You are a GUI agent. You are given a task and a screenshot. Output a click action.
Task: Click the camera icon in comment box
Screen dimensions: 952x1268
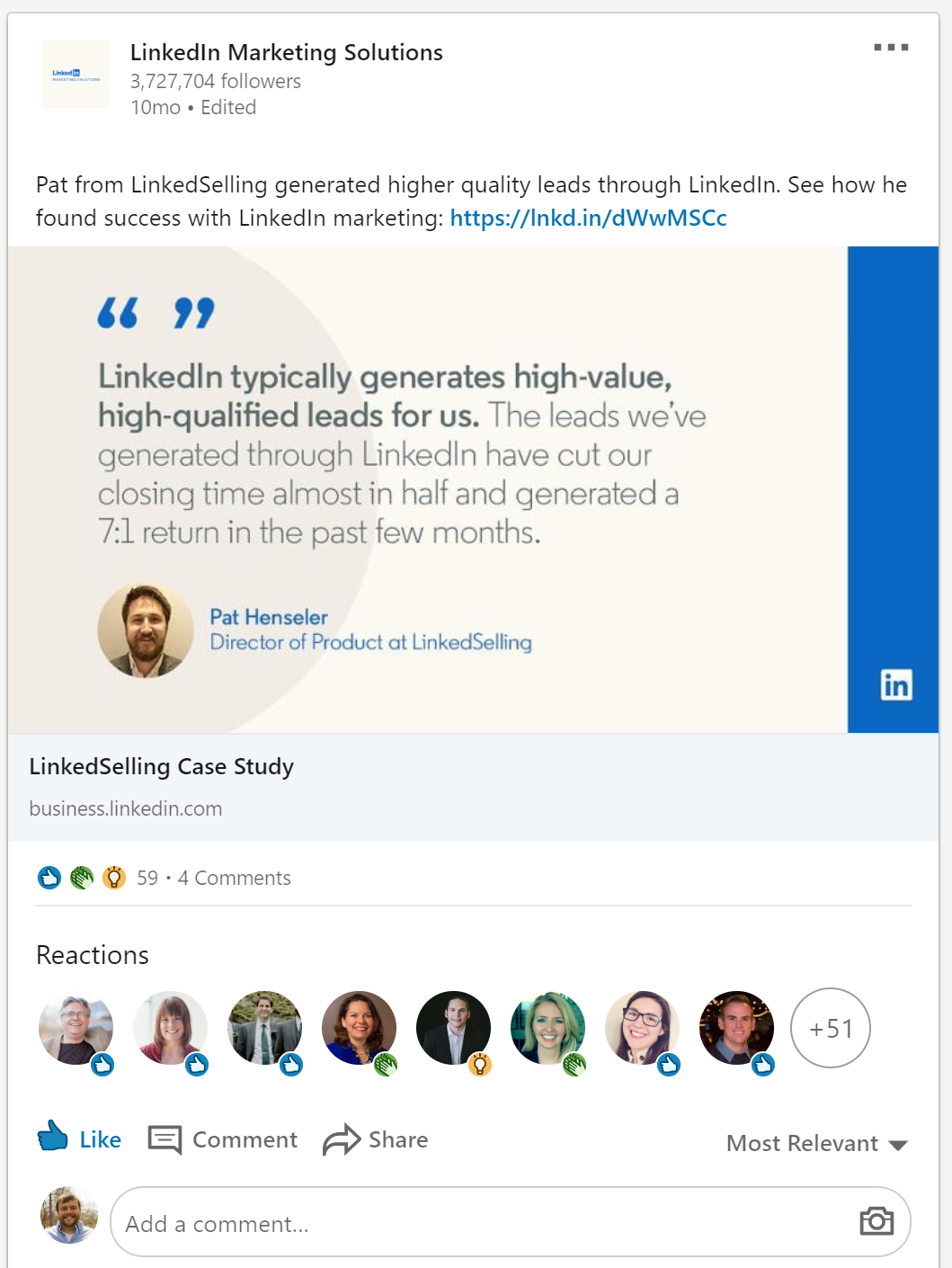(x=876, y=1220)
